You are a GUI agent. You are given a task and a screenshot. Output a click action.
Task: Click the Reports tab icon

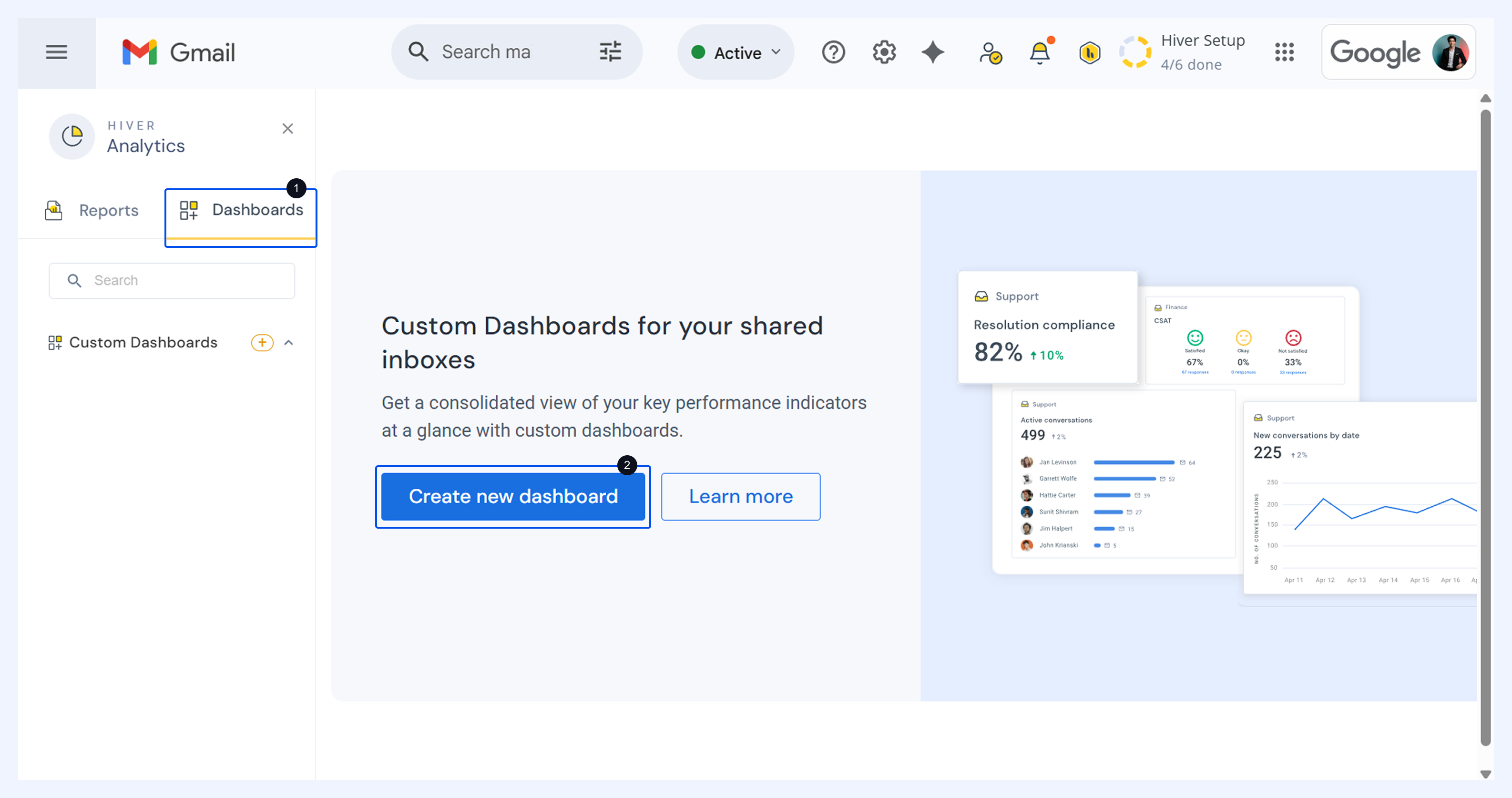coord(53,210)
